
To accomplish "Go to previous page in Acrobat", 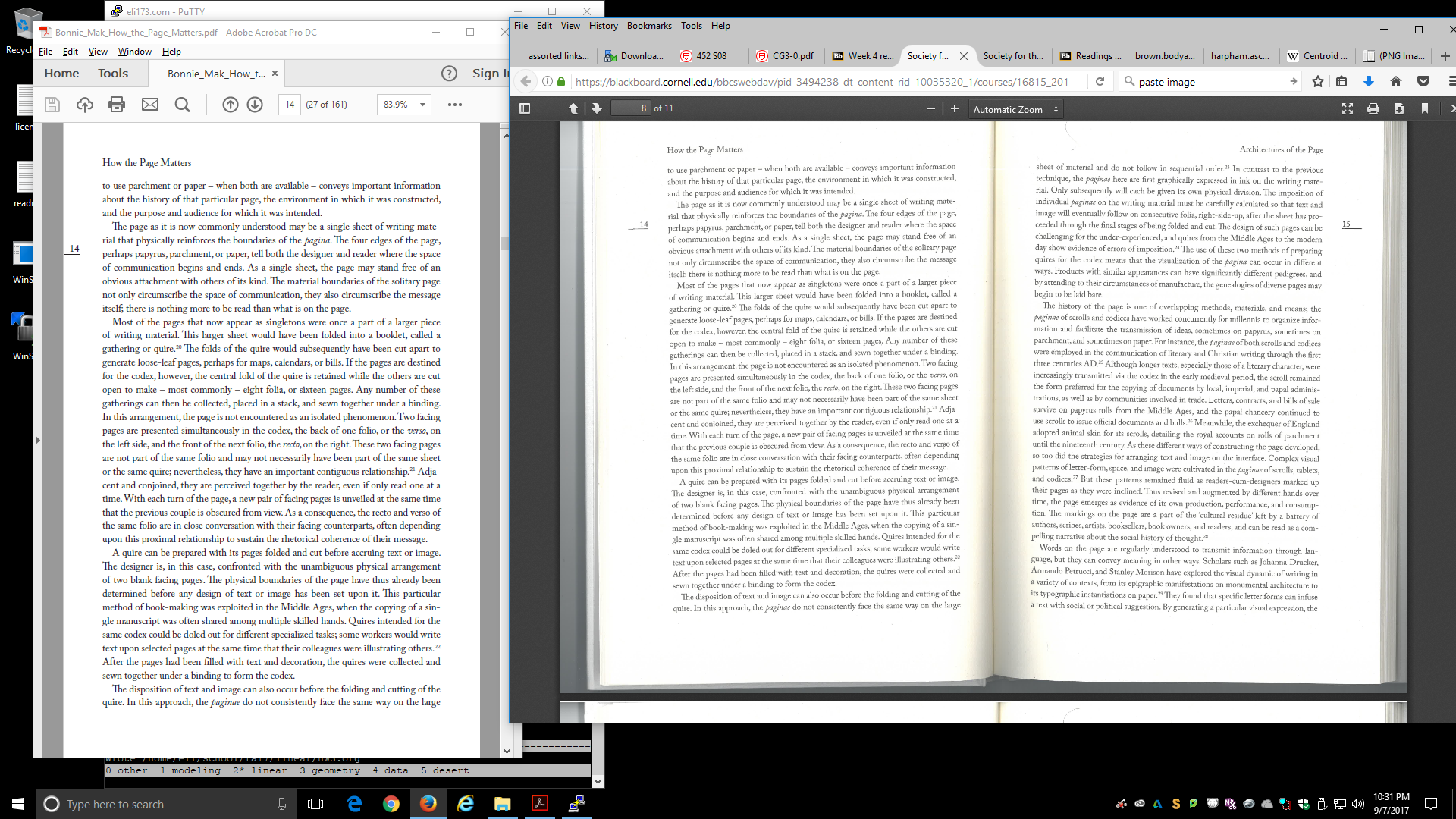I will [x=231, y=105].
